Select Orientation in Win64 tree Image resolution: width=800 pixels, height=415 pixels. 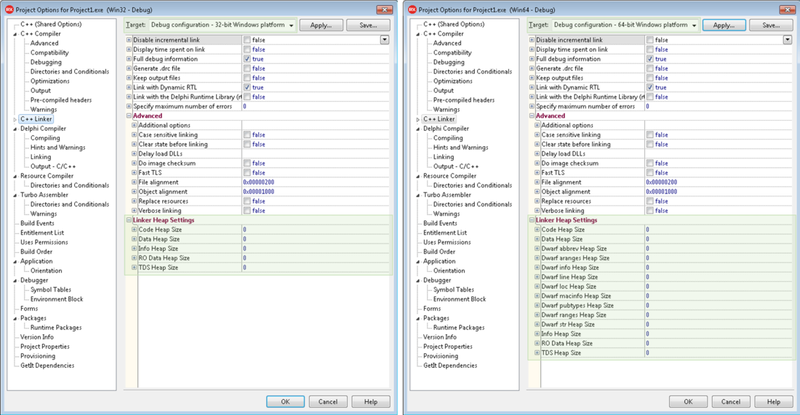pyautogui.click(x=449, y=271)
